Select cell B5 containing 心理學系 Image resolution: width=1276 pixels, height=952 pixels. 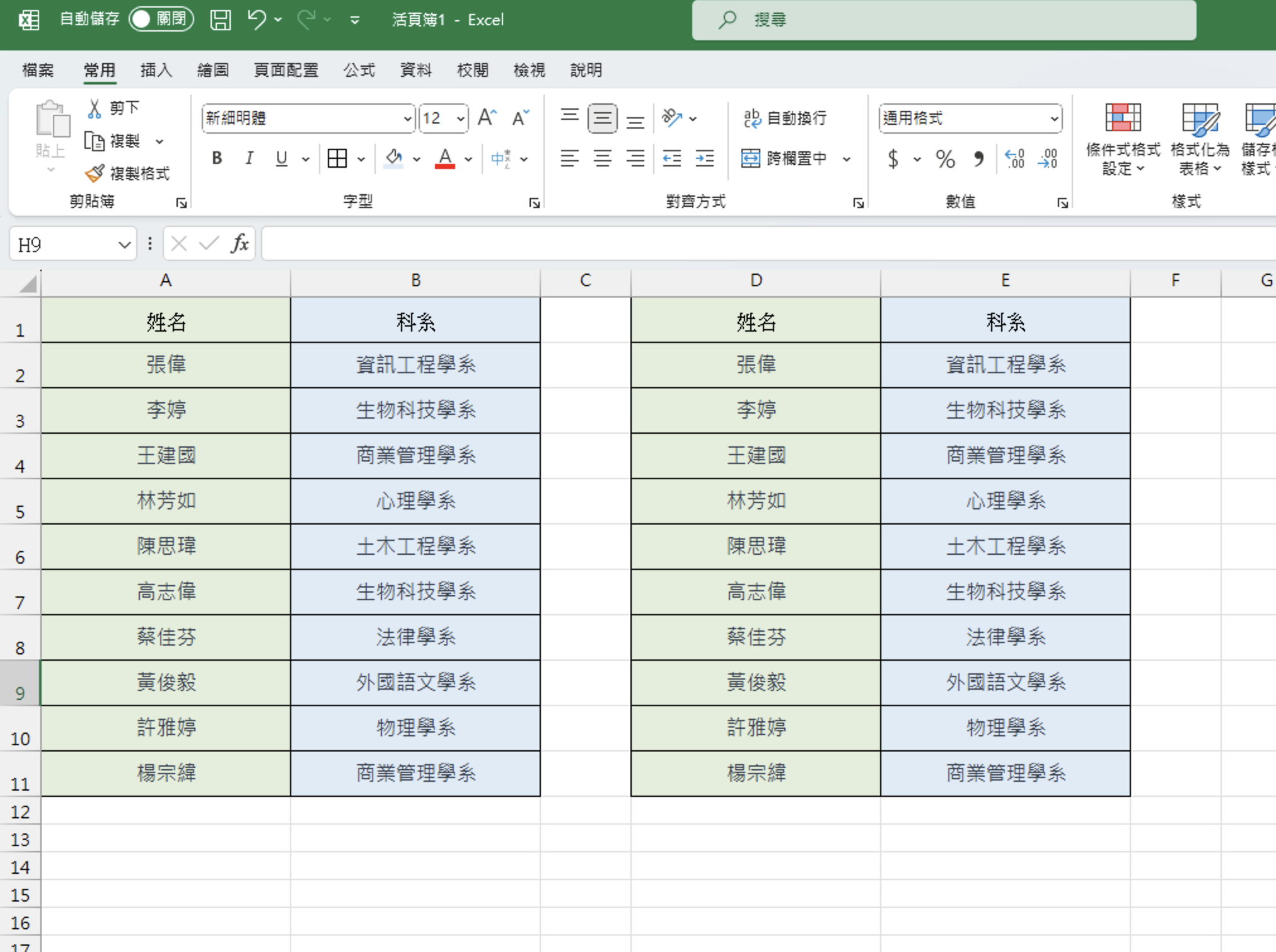point(415,501)
